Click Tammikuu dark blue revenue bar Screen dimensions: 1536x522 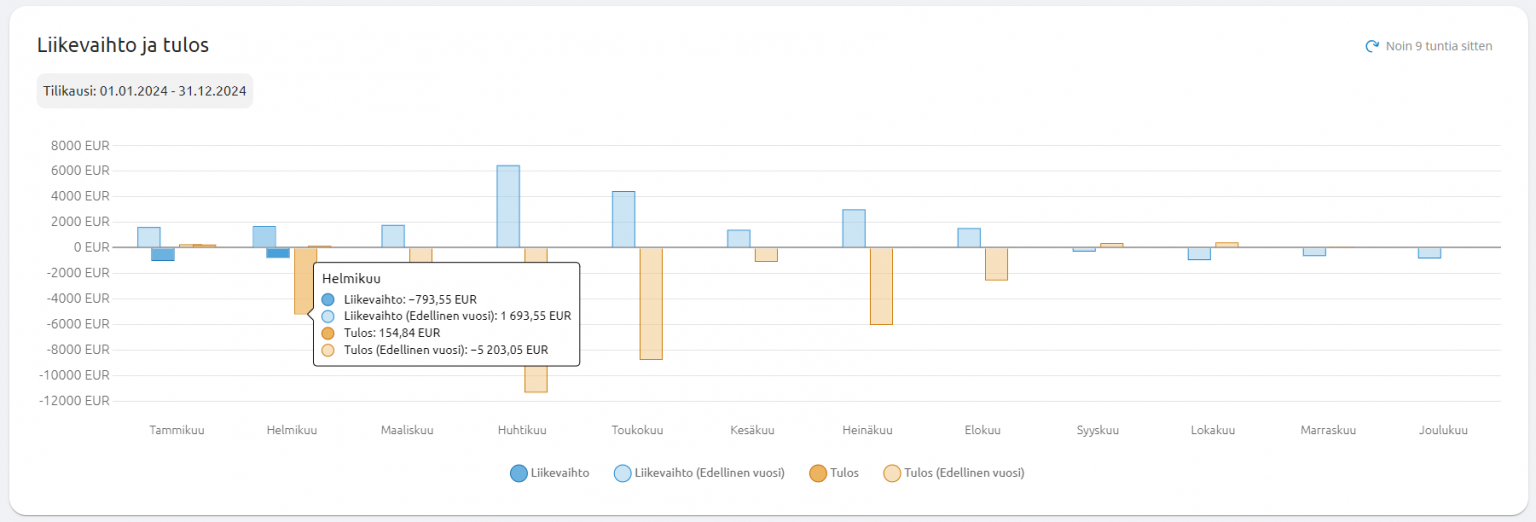pos(163,254)
